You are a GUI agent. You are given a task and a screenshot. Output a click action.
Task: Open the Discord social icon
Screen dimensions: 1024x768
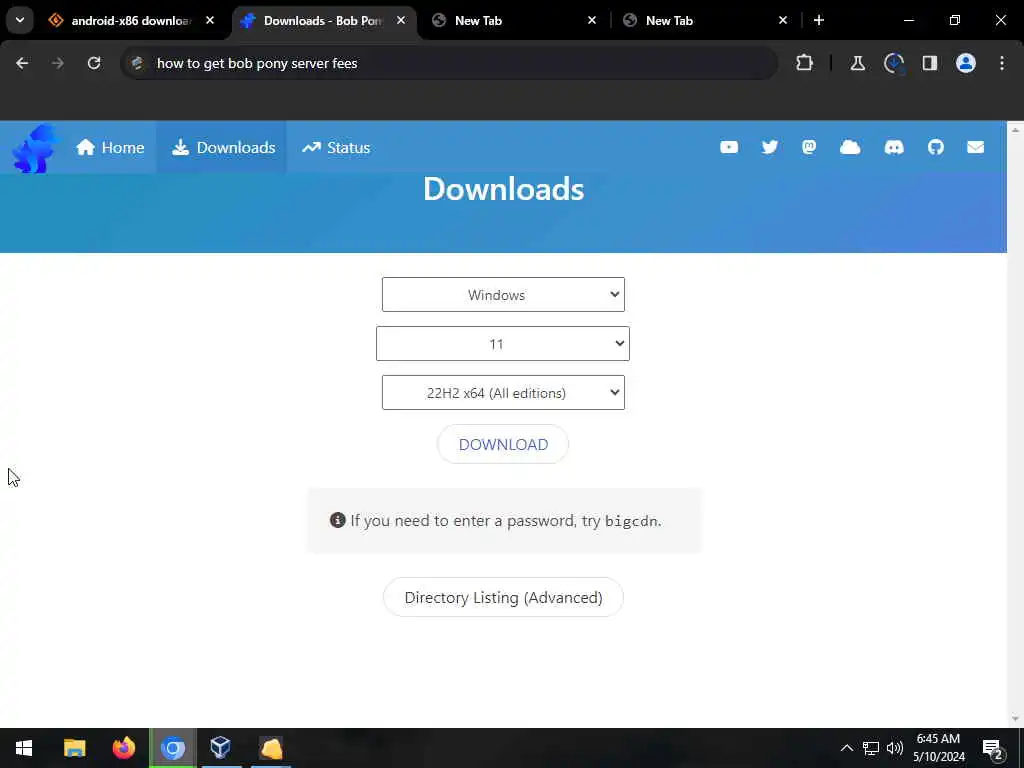894,148
